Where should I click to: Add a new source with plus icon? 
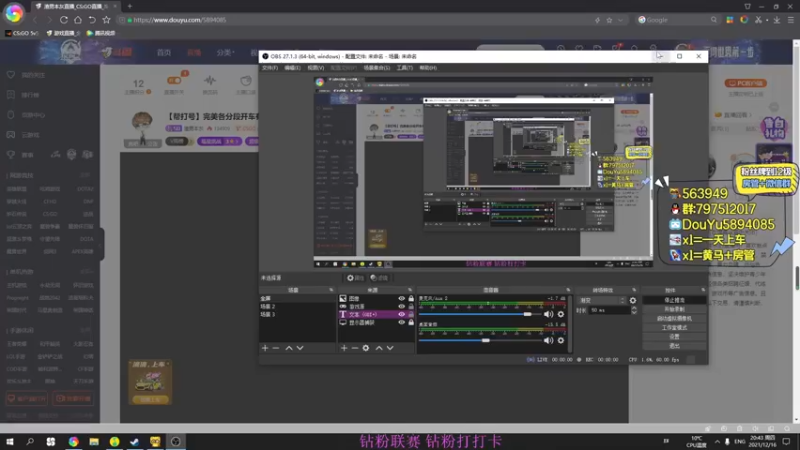tap(344, 348)
